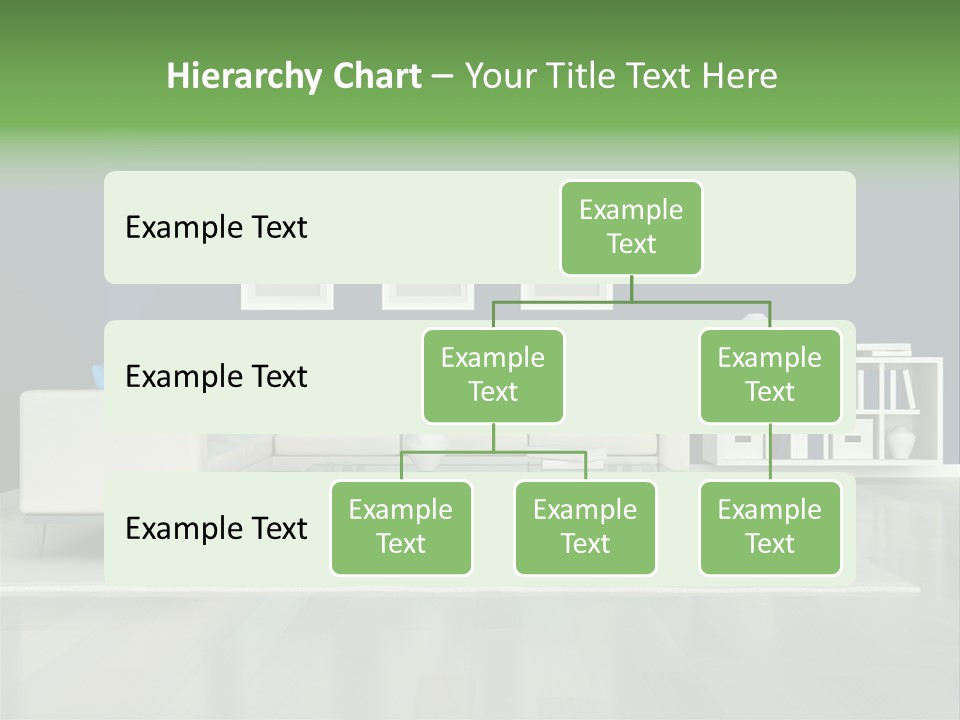Click the center green box in bottom row
This screenshot has width=960, height=720.
pos(585,528)
